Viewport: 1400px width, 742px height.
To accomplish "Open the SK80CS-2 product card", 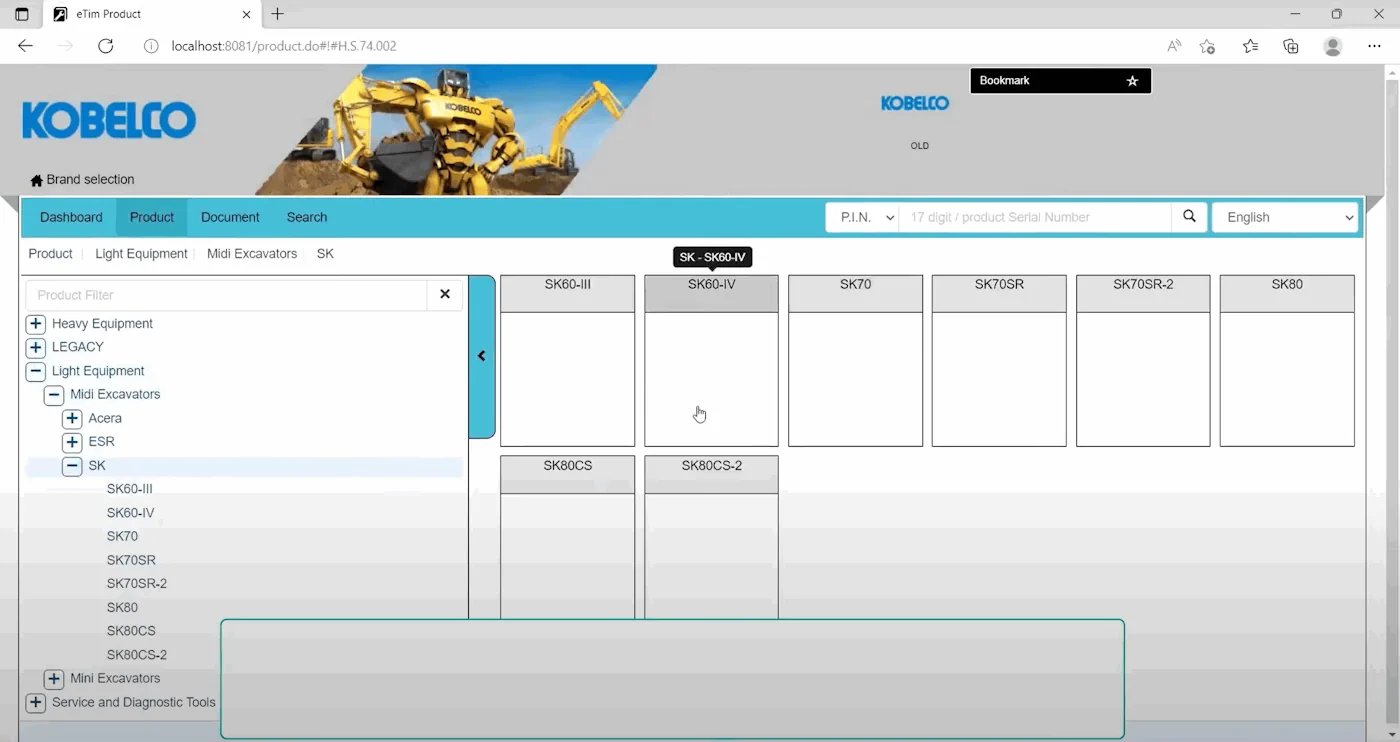I will 711,537.
